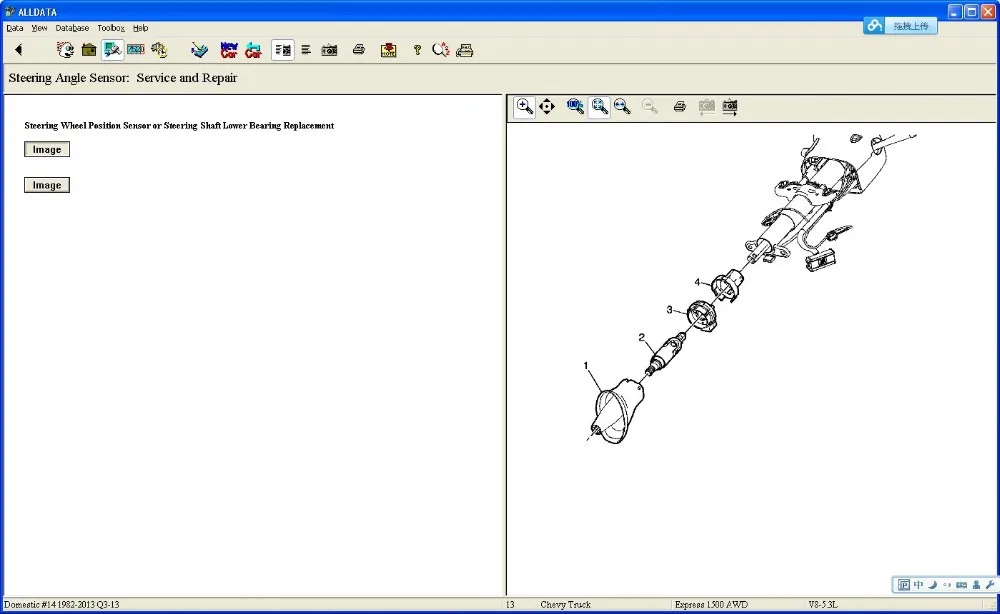Open the Toolbox menu
Viewport: 1000px width, 614px height.
point(111,28)
